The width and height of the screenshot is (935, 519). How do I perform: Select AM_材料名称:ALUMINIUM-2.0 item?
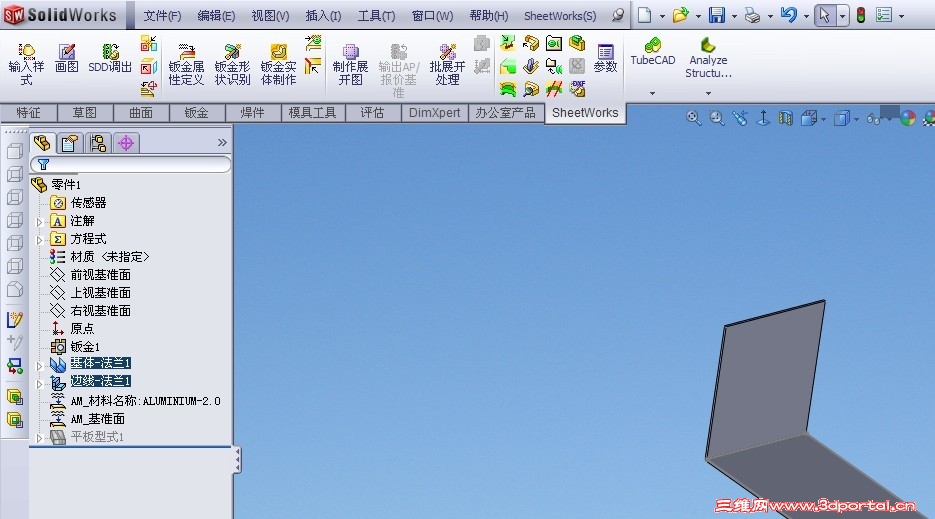tap(145, 401)
